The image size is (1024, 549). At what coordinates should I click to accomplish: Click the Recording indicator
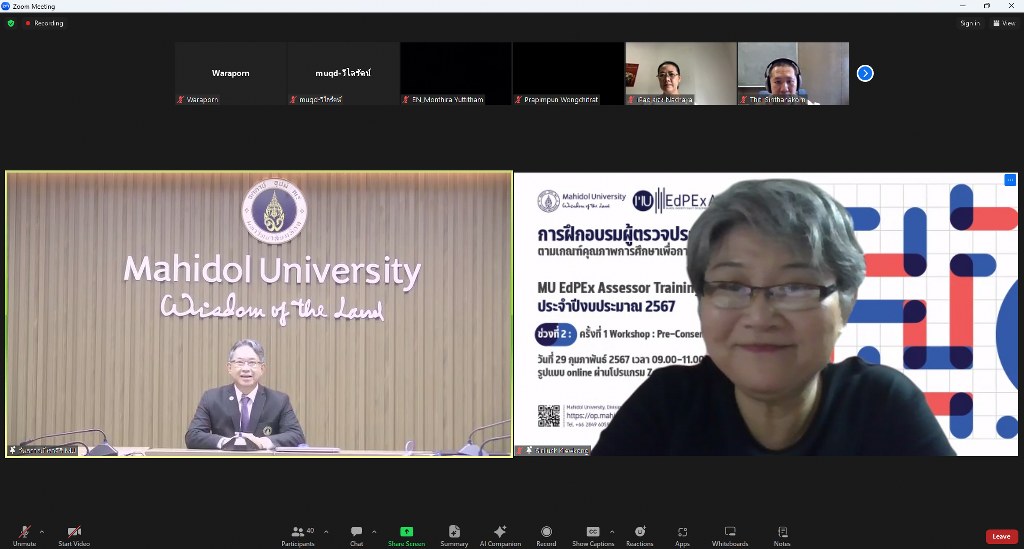(44, 23)
